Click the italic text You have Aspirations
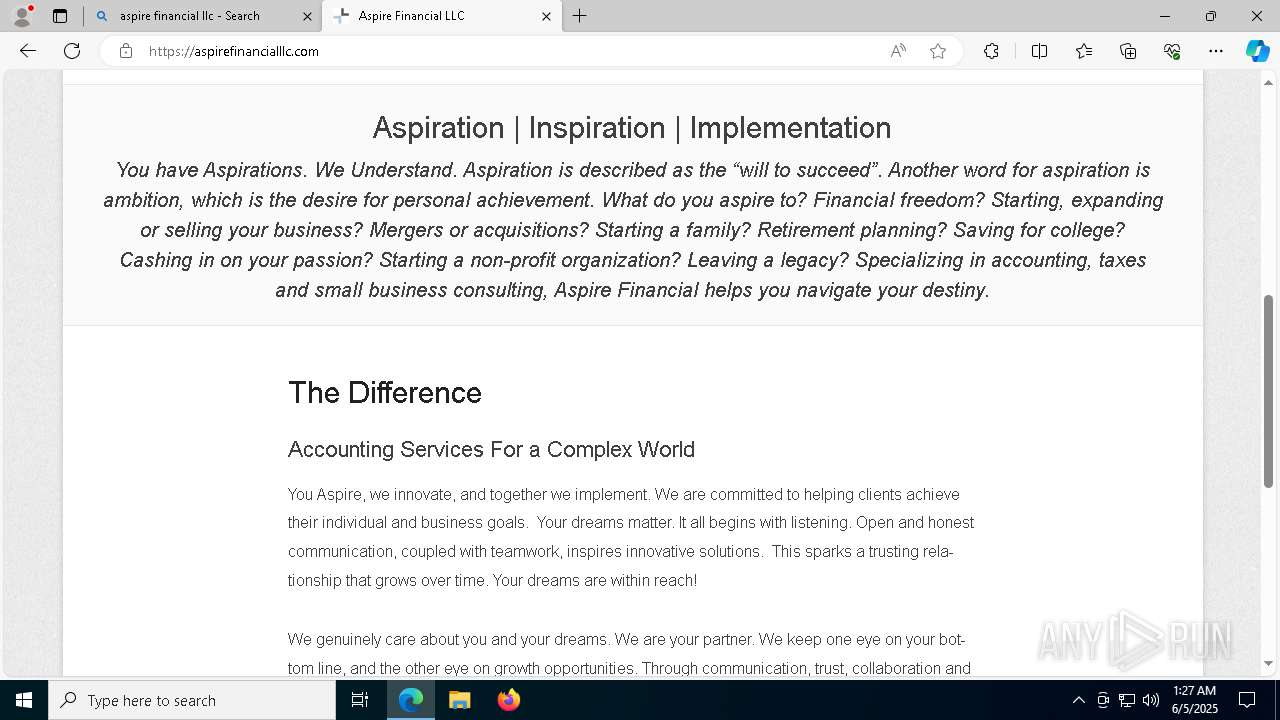1280x720 pixels. click(633, 230)
